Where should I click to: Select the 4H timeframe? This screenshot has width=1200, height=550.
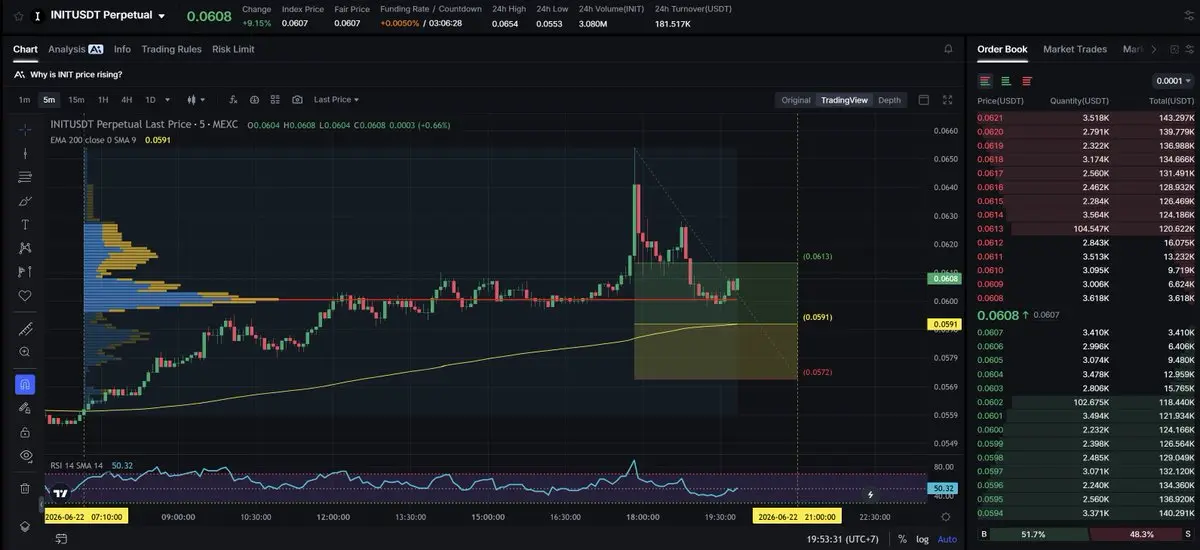(127, 100)
